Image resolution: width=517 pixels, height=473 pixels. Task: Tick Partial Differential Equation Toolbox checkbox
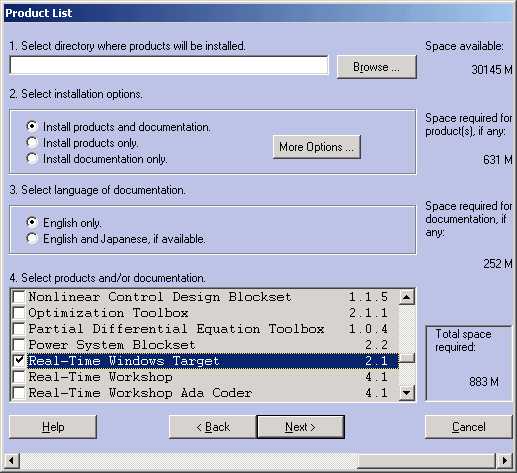(19, 329)
